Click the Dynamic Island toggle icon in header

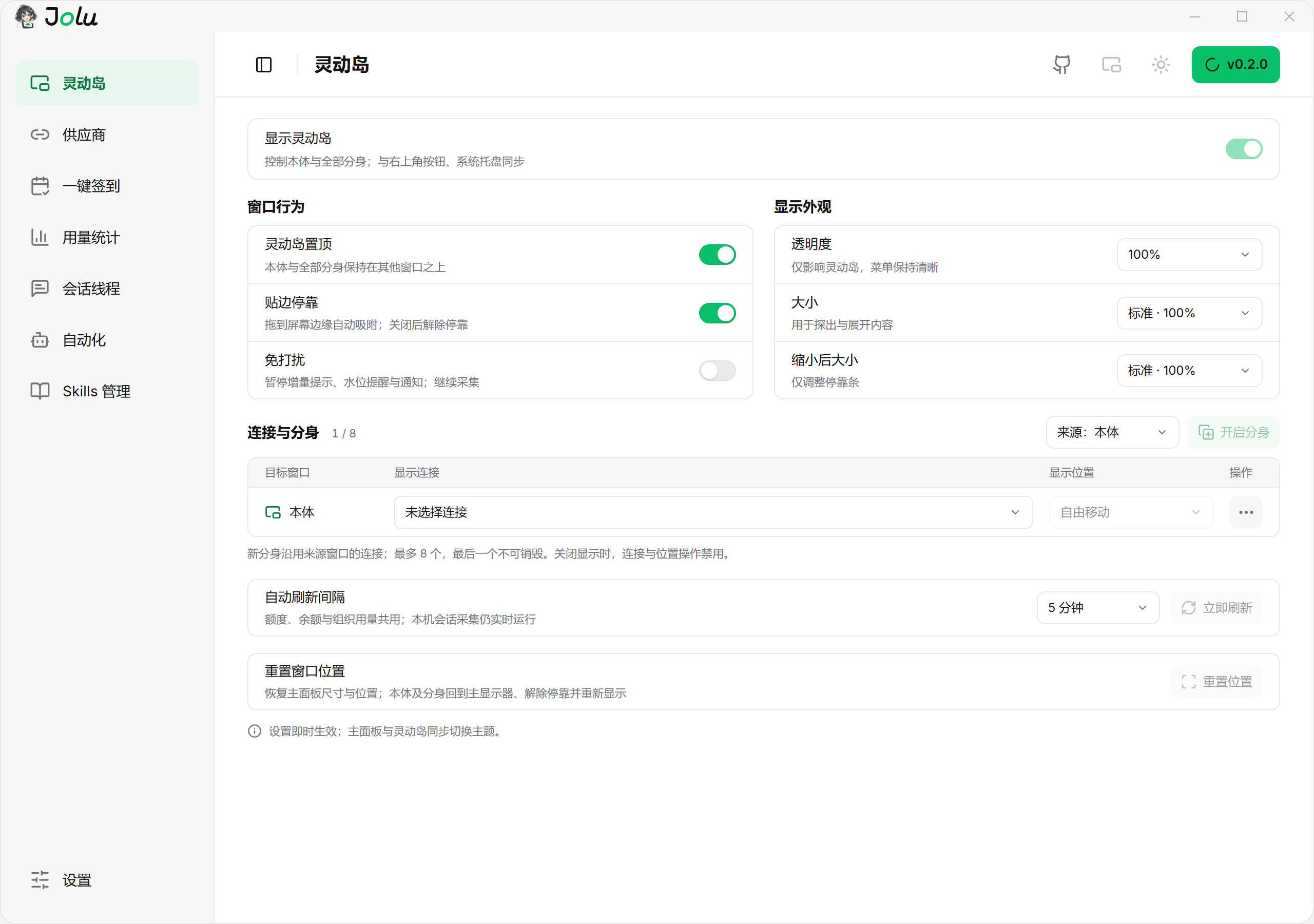point(1111,65)
